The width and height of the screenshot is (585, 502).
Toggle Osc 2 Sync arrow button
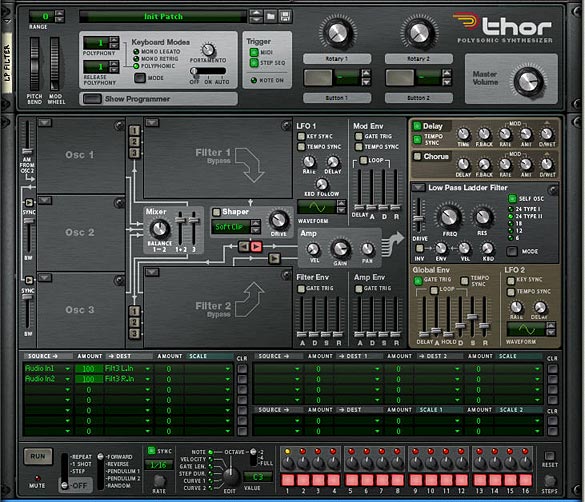pos(29,203)
